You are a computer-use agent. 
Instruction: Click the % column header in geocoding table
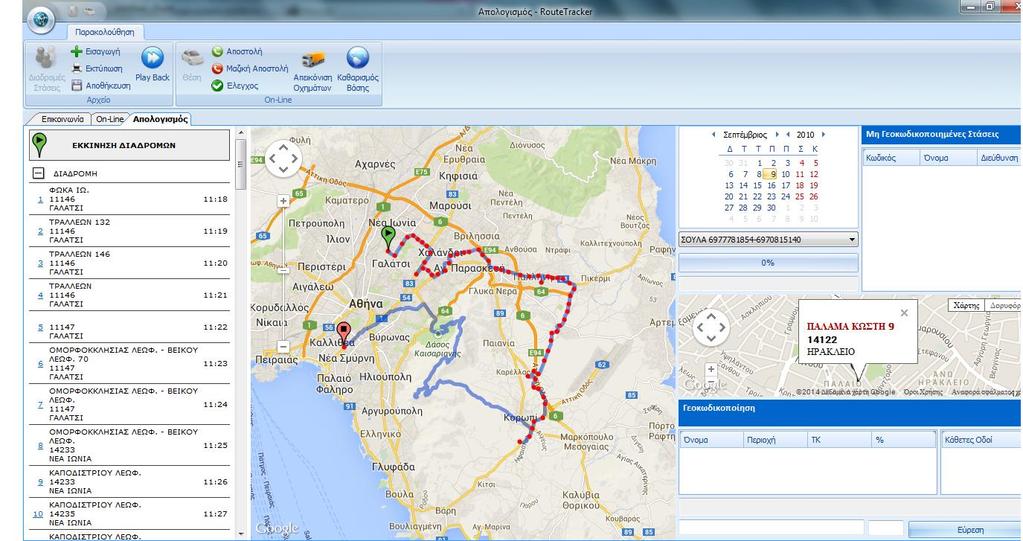904,440
